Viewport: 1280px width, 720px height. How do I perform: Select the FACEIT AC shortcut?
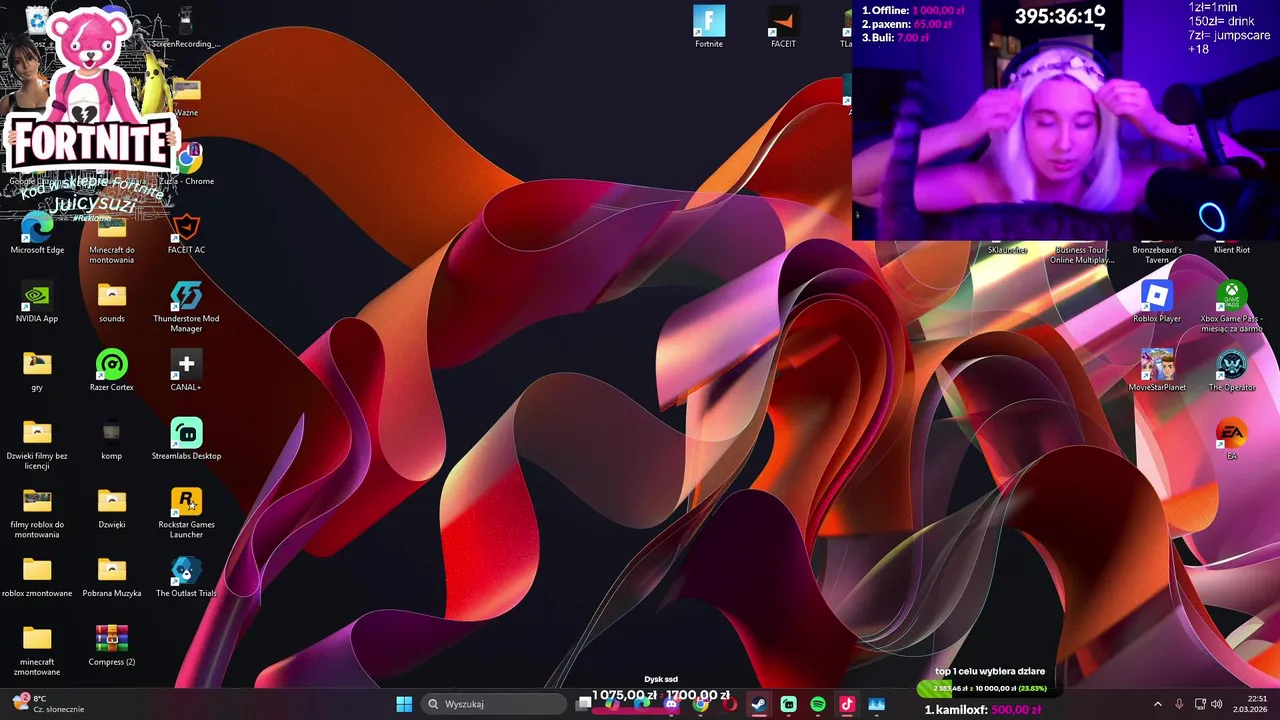click(186, 233)
